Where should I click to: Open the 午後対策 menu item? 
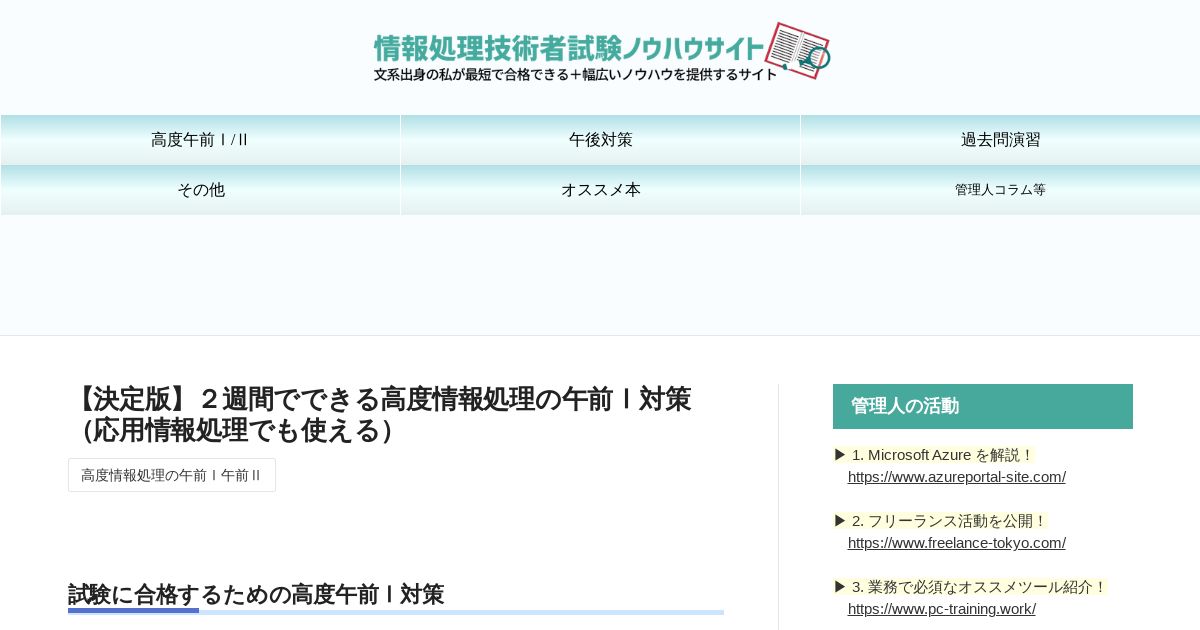click(600, 140)
